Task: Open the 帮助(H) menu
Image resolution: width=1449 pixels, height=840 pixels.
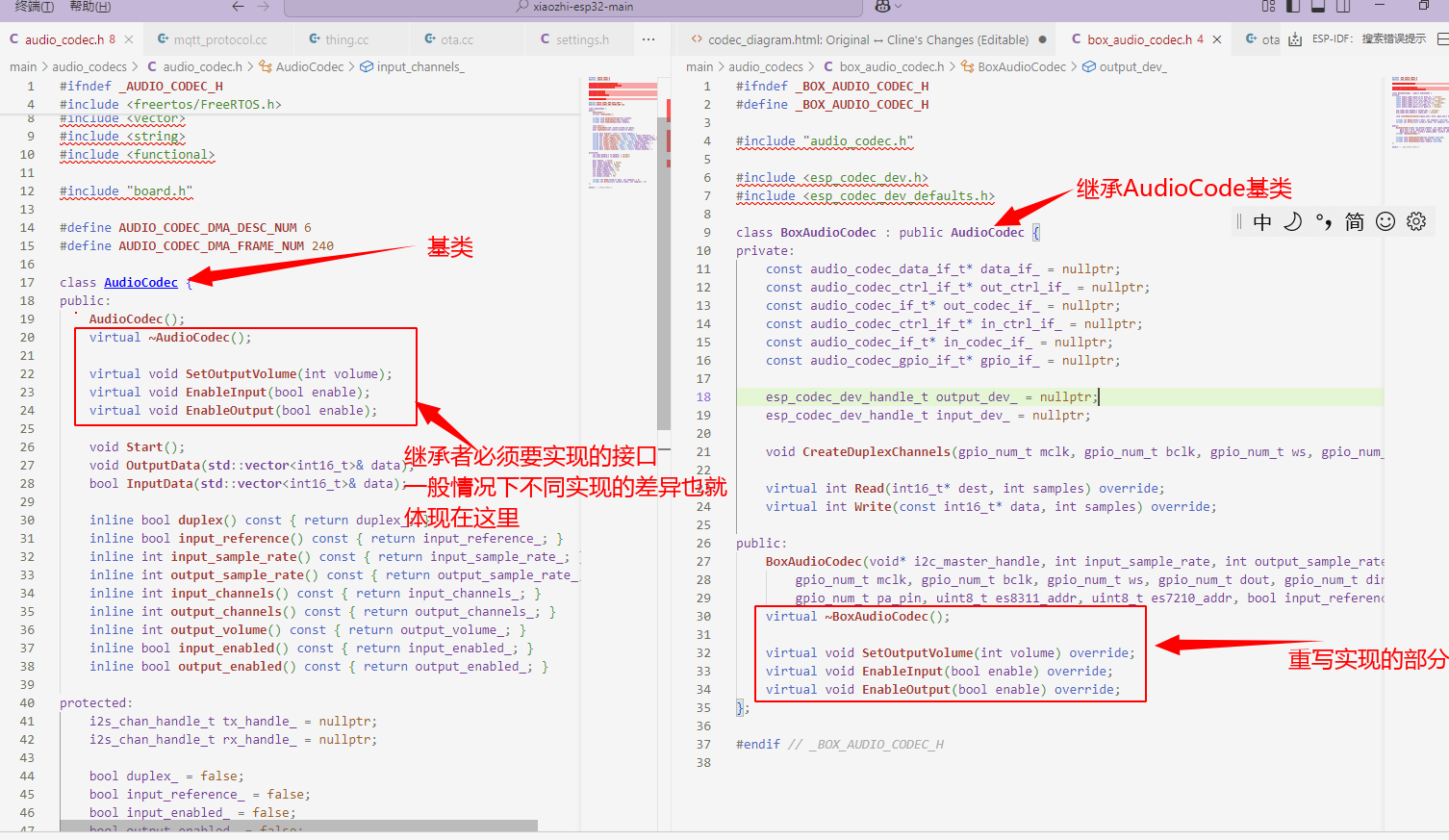Action: click(x=90, y=7)
